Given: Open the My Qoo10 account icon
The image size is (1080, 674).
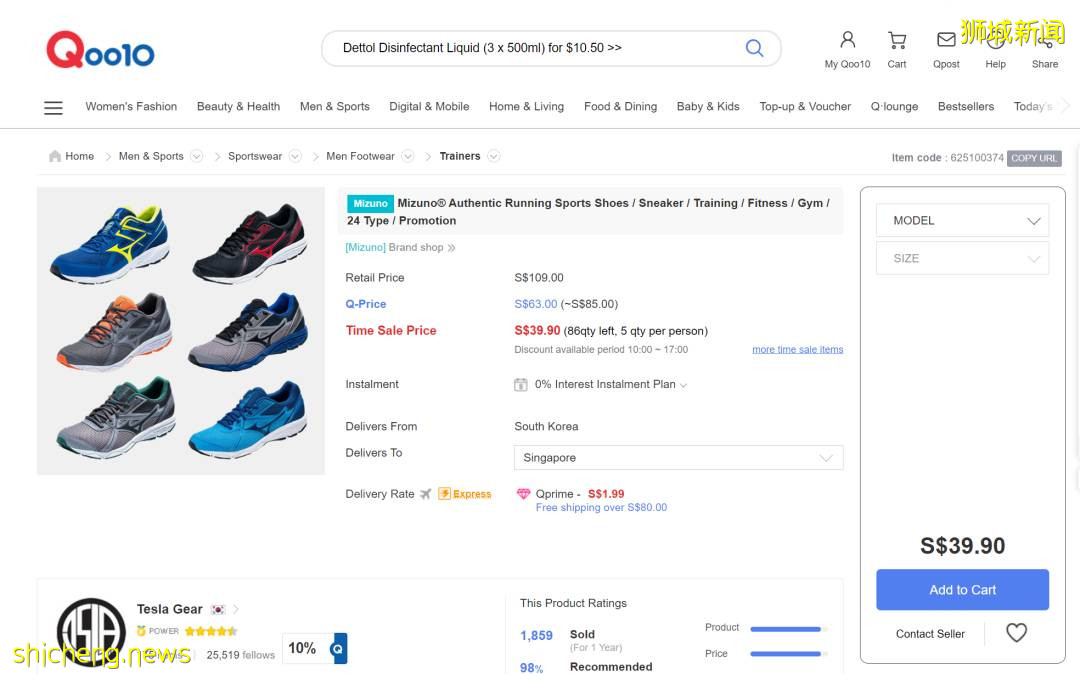Looking at the screenshot, I should 847,40.
